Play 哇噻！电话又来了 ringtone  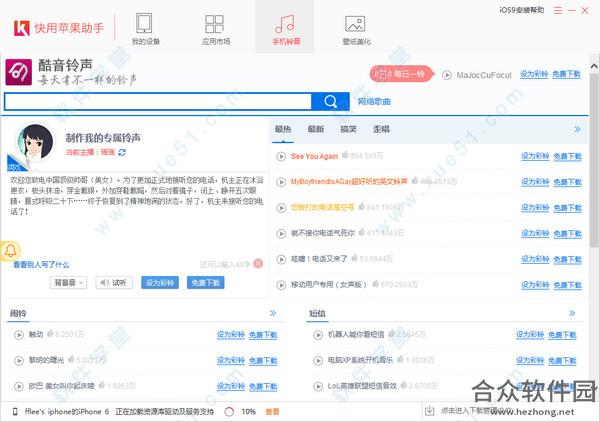281,259
